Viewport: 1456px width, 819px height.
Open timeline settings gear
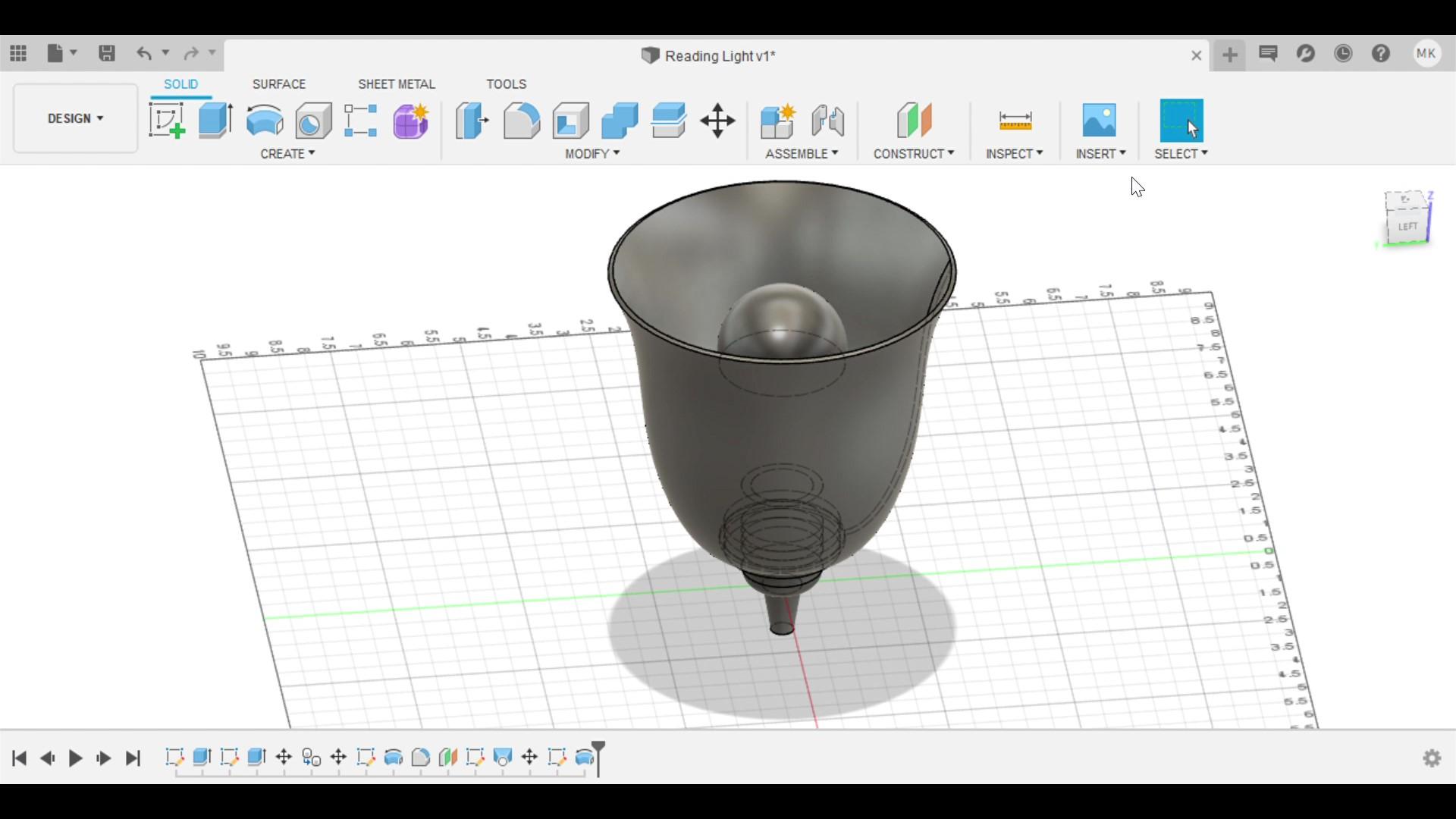[x=1432, y=758]
